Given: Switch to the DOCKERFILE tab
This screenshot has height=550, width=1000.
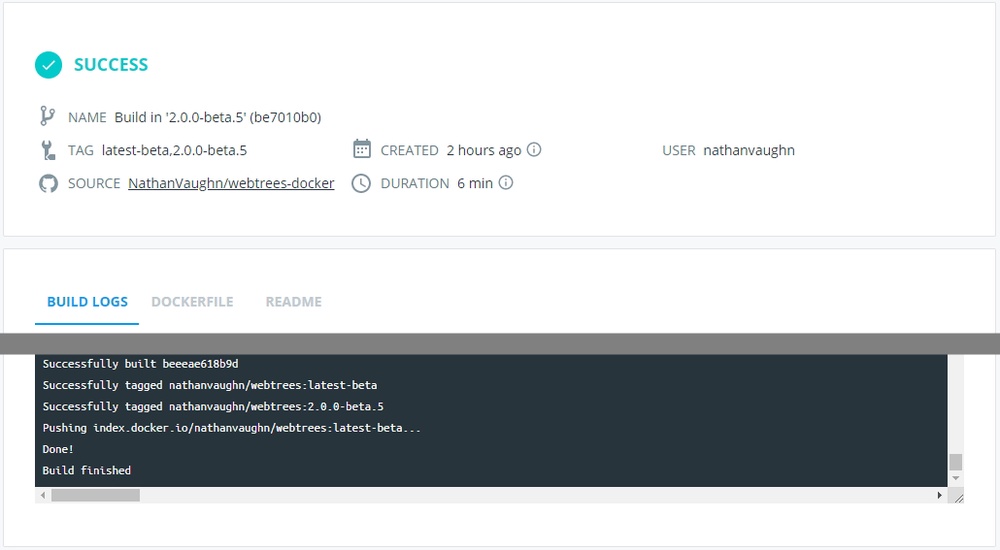Looking at the screenshot, I should [x=192, y=302].
